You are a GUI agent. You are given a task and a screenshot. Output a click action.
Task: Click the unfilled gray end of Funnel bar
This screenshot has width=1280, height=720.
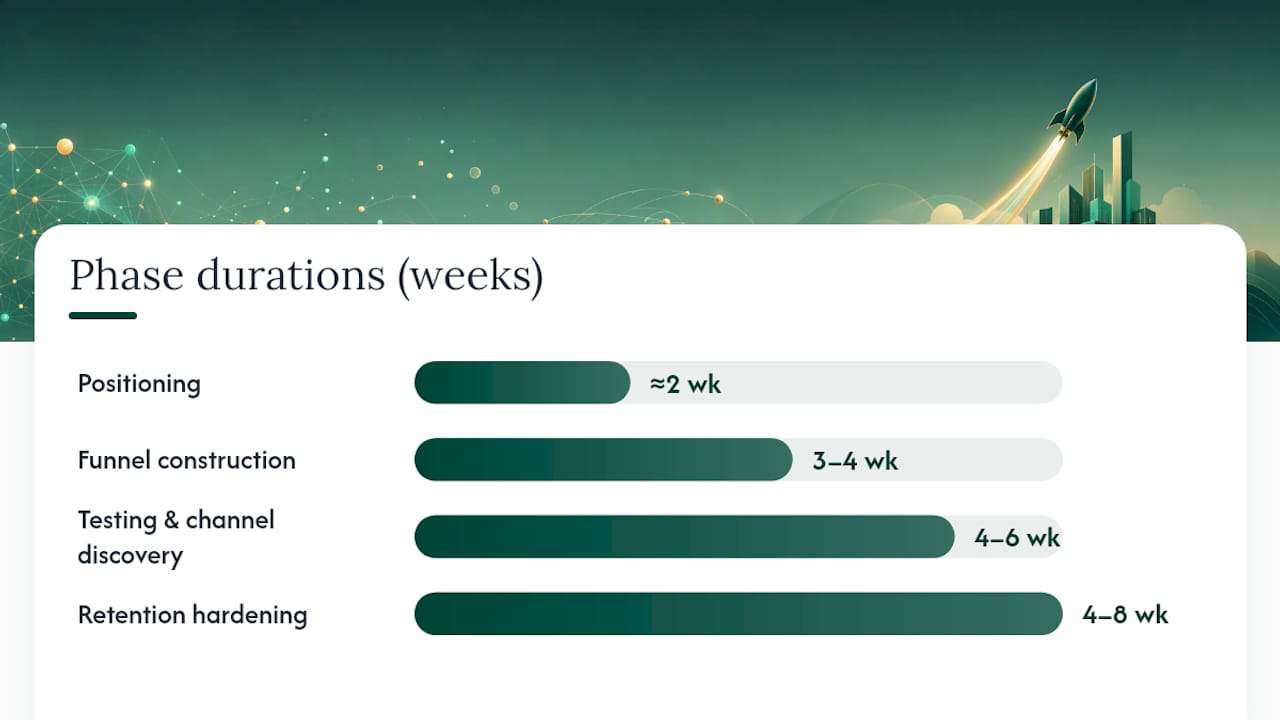(x=980, y=460)
